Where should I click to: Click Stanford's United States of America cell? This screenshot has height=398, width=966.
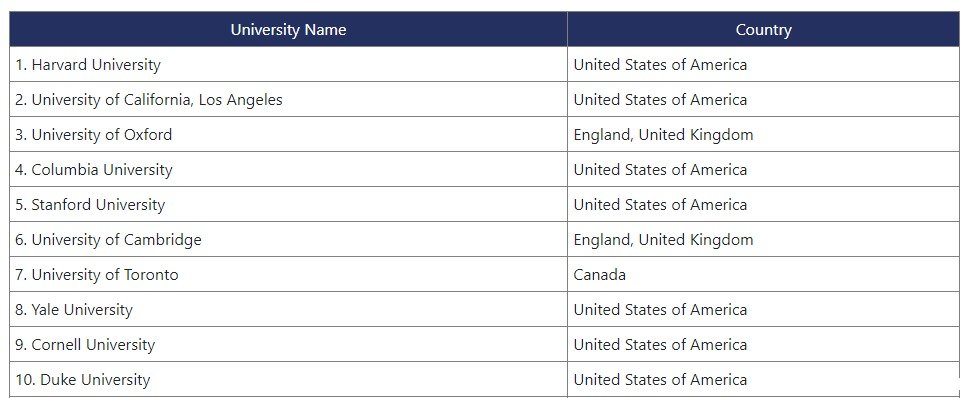[763, 205]
